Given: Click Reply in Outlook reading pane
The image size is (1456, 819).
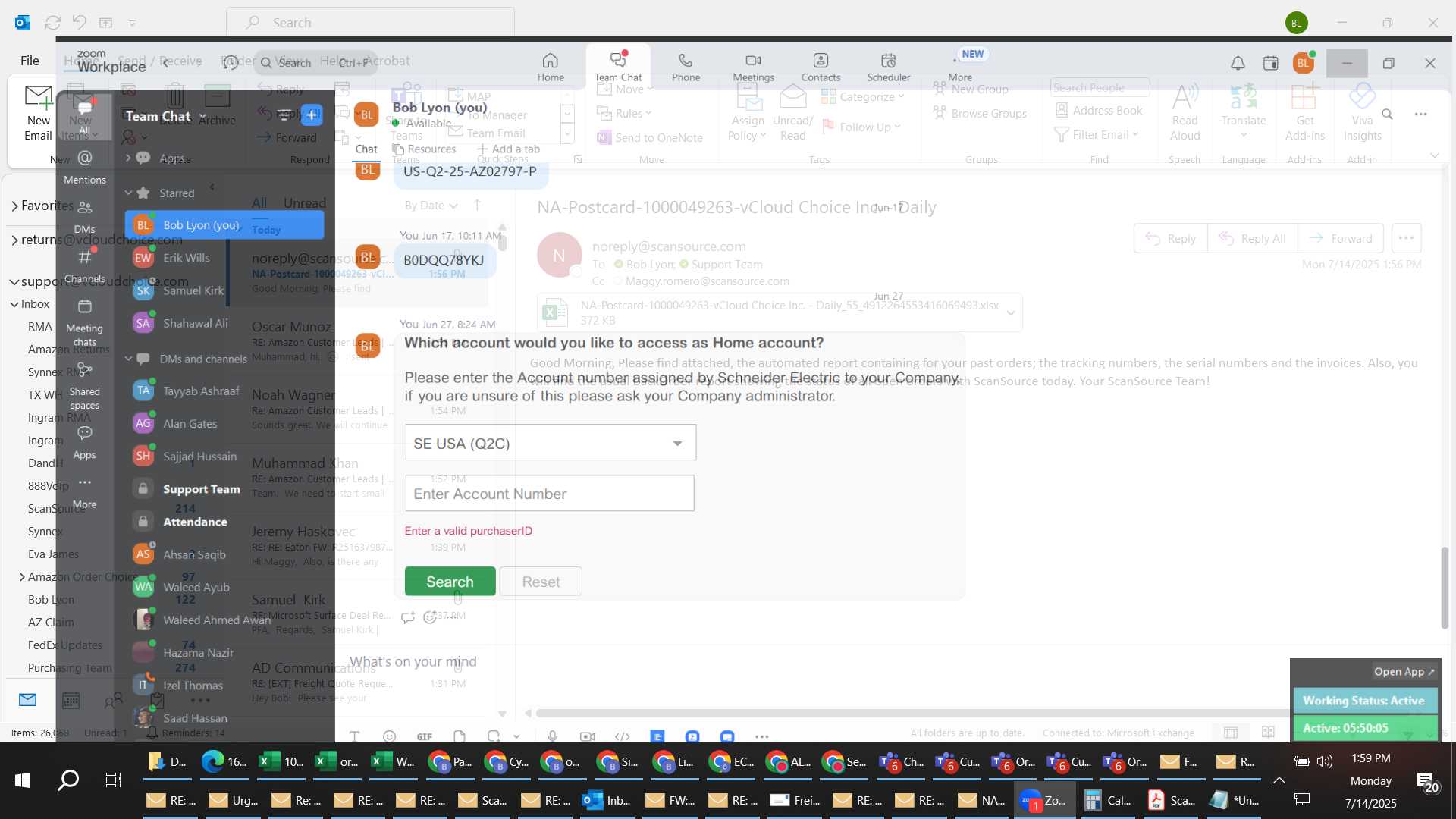Looking at the screenshot, I should (1170, 238).
